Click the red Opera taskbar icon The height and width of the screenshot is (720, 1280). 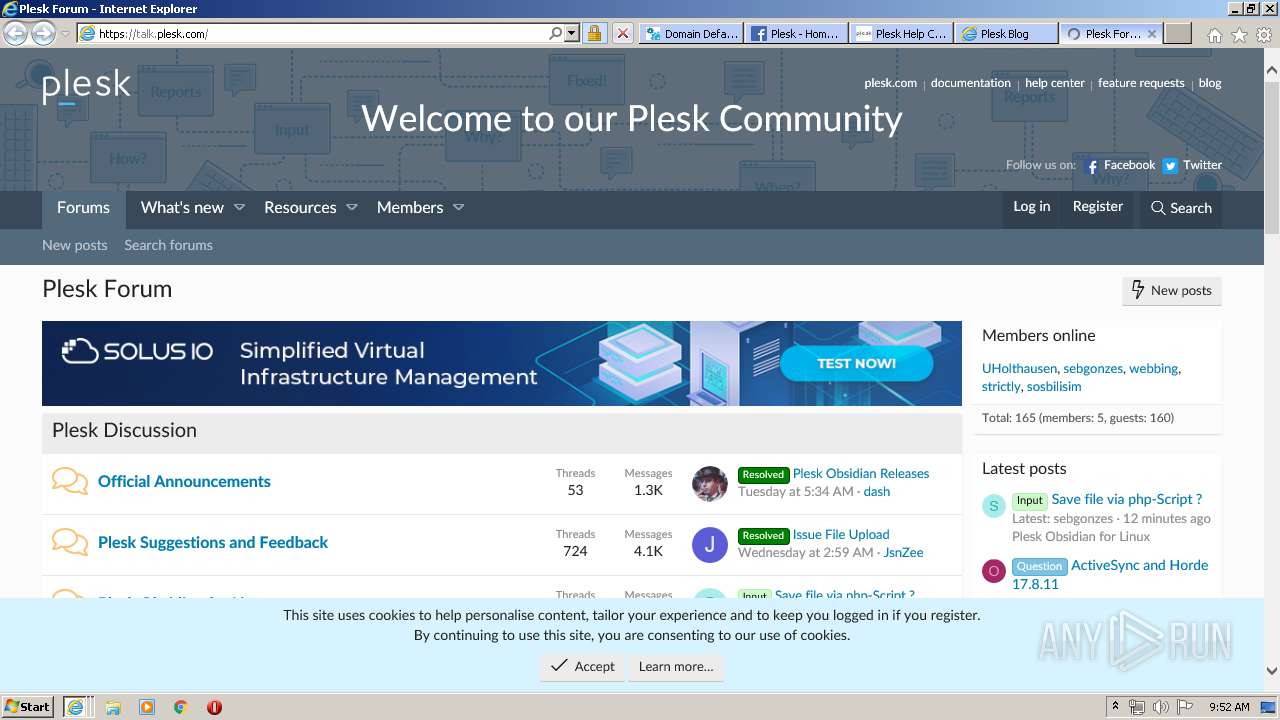pyautogui.click(x=214, y=707)
